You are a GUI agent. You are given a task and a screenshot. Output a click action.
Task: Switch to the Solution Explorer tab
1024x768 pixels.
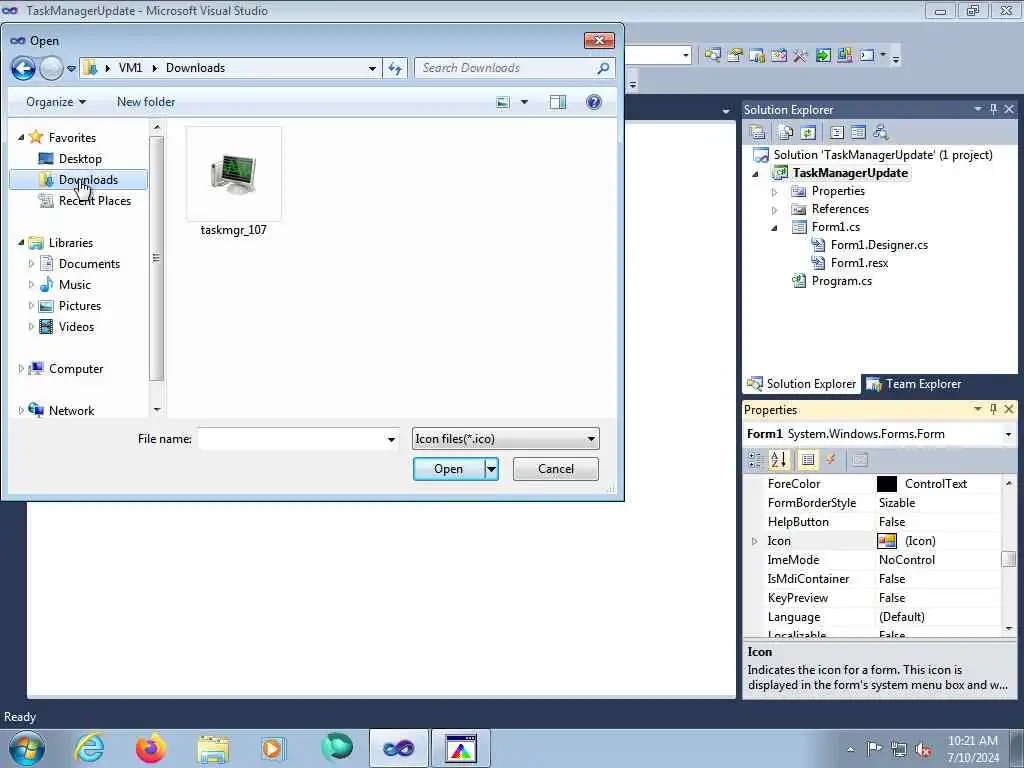[802, 384]
